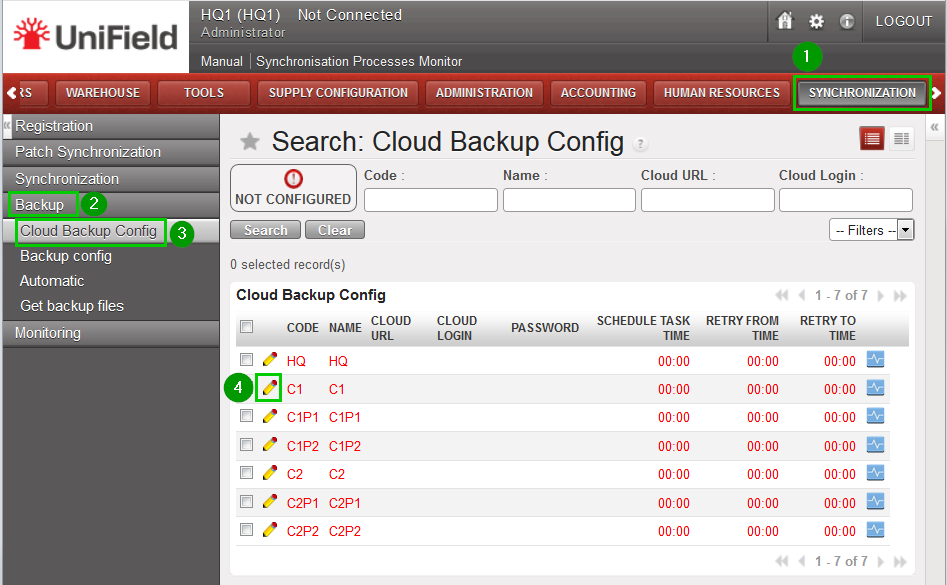Add page to shortcuts with star icon
Image resolution: width=947 pixels, height=585 pixels.
tap(250, 142)
